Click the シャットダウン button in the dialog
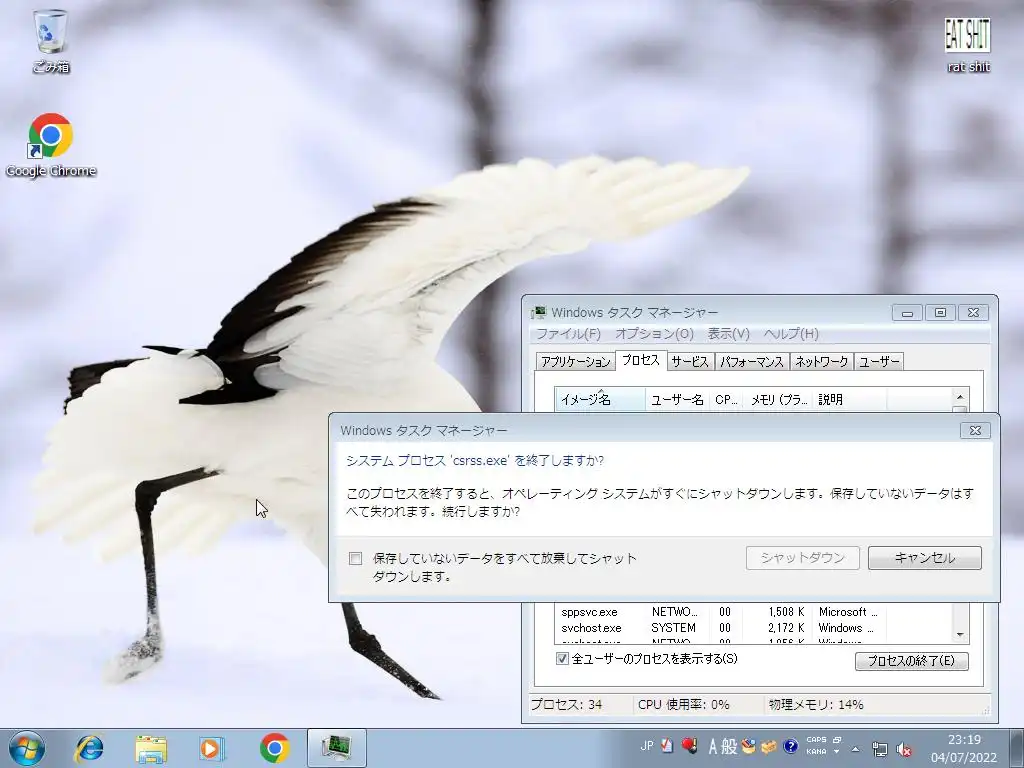1024x768 pixels. tap(803, 558)
